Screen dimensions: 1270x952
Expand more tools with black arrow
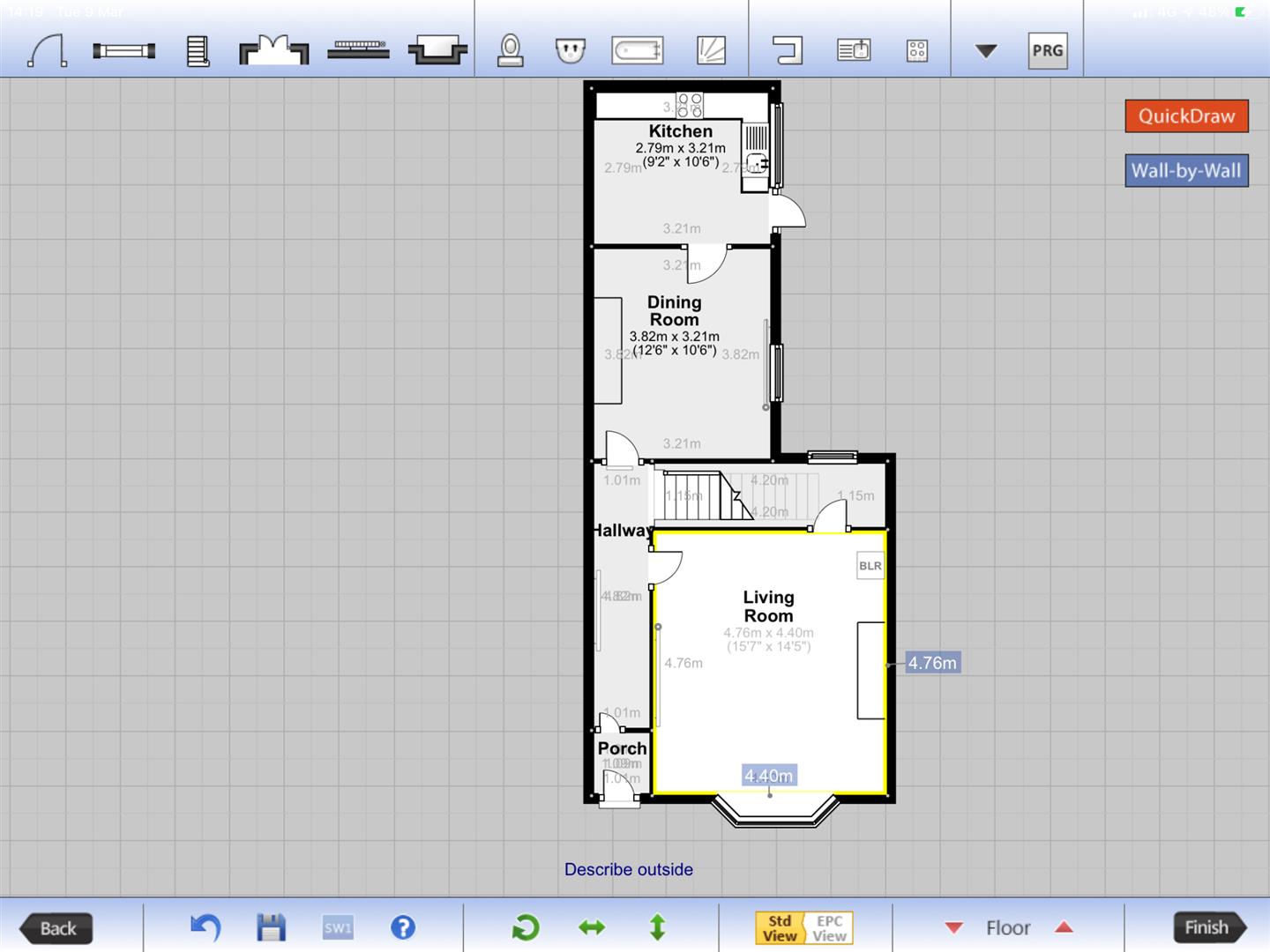click(986, 51)
